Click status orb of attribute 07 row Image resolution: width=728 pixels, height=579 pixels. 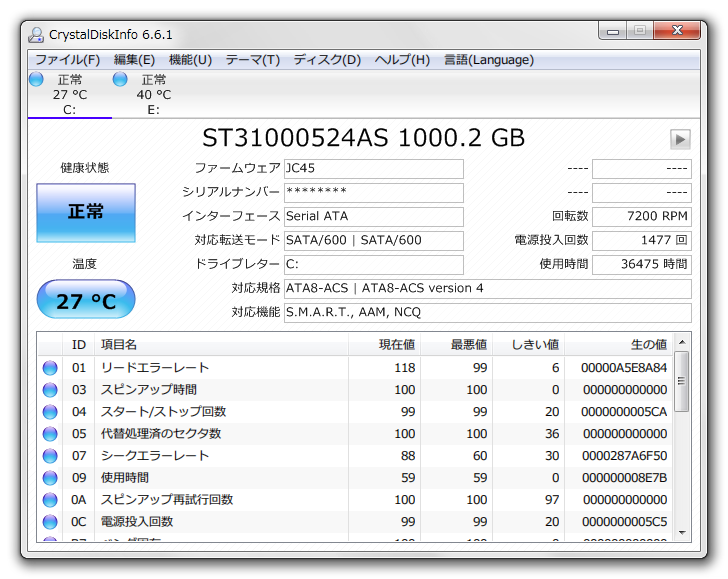pyautogui.click(x=50, y=455)
